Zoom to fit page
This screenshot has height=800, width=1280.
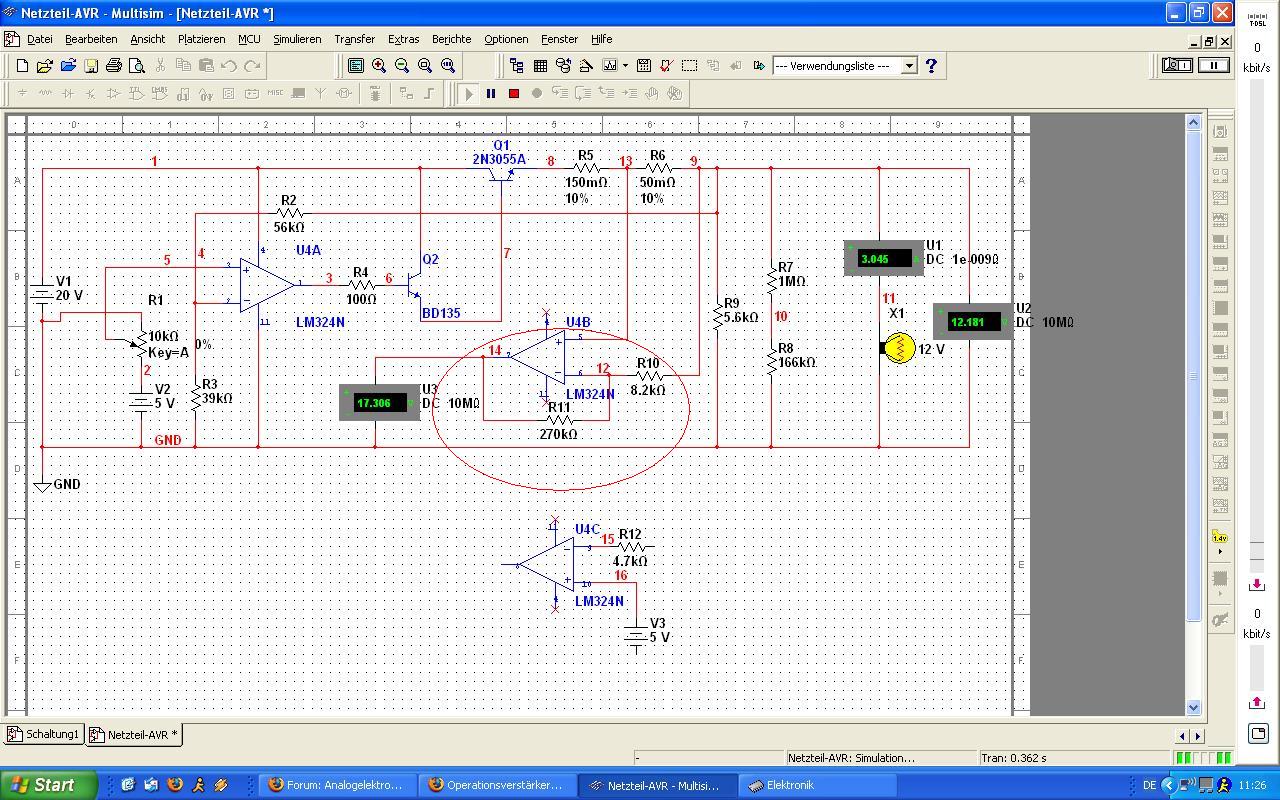pyautogui.click(x=448, y=66)
